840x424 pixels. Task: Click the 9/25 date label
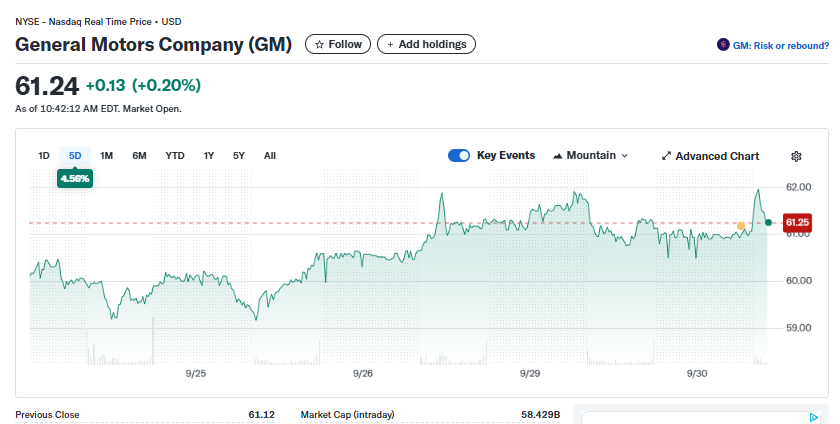tap(196, 374)
